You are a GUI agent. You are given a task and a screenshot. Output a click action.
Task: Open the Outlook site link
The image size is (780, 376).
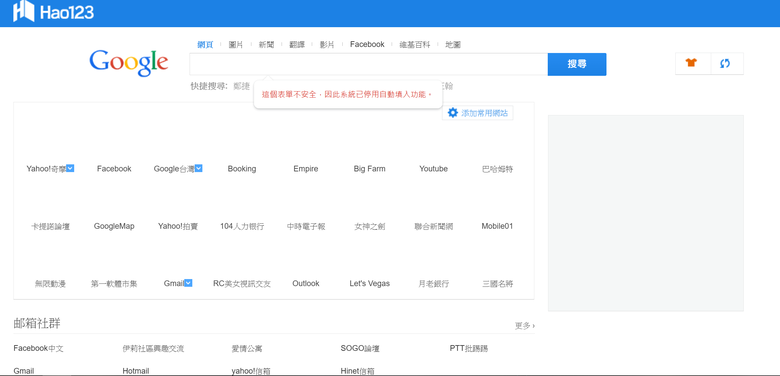305,283
